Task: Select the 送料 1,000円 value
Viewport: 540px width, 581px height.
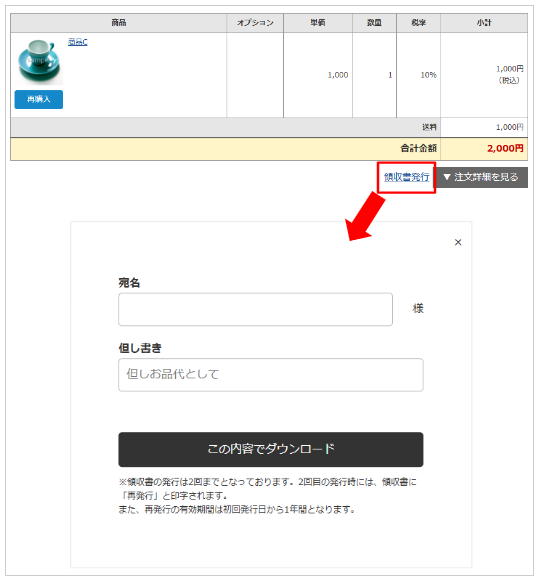Action: pyautogui.click(x=510, y=127)
